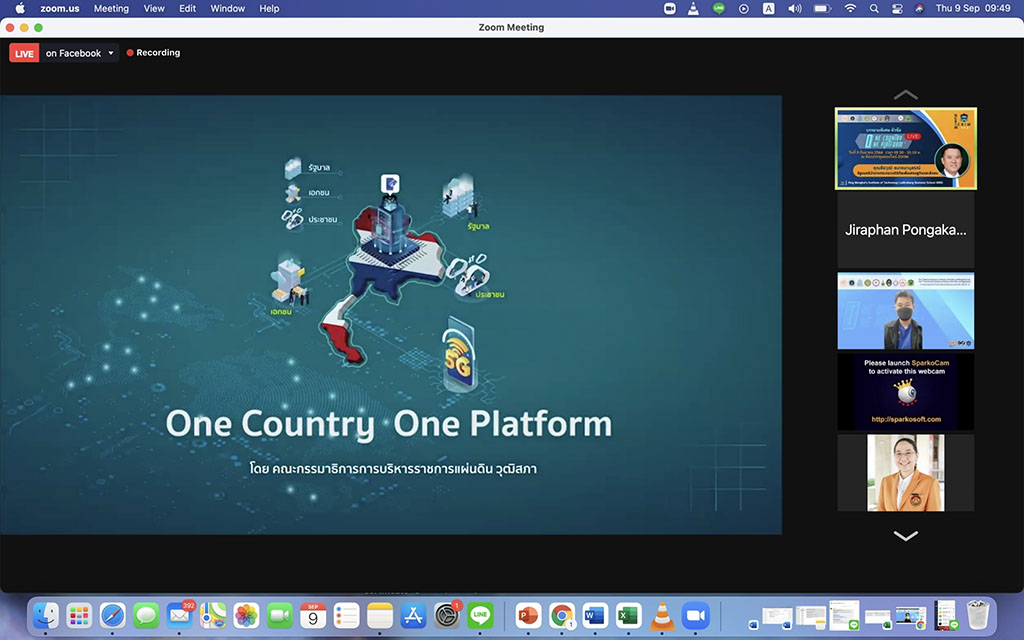Open Zoom app in dock
This screenshot has height=640, width=1024.
pyautogui.click(x=696, y=615)
